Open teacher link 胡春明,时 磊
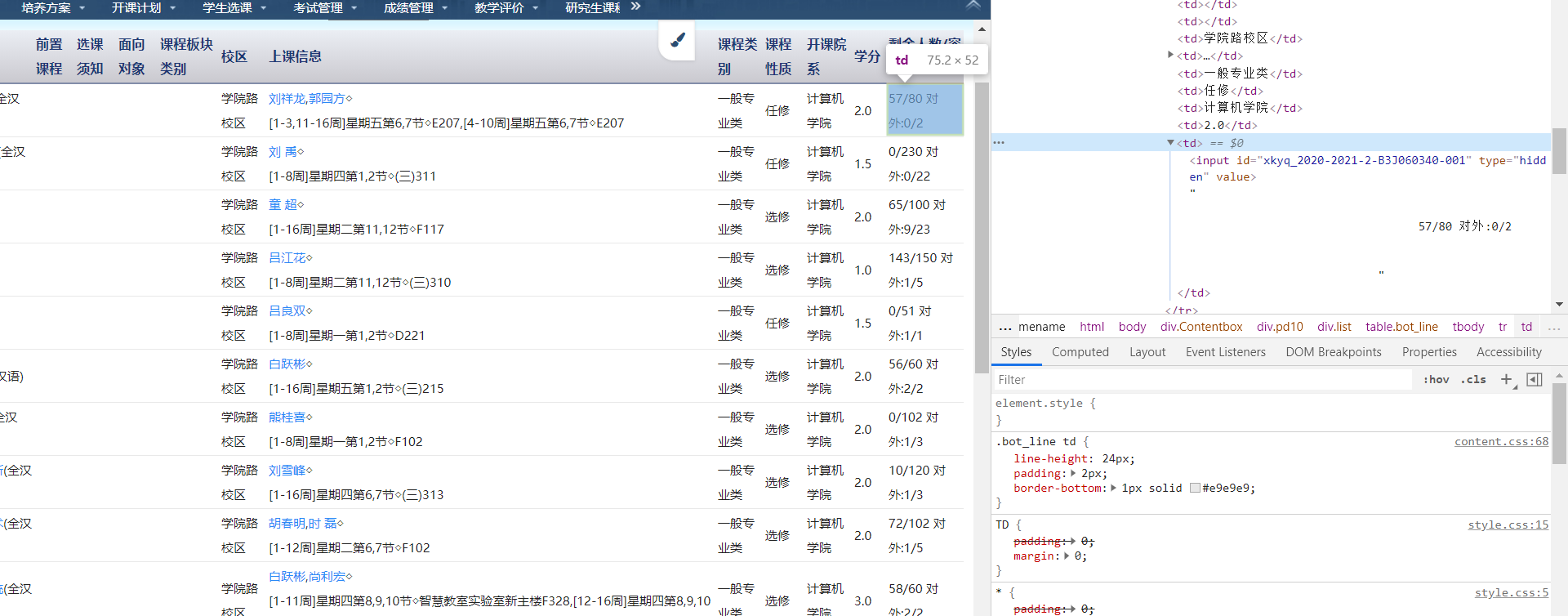 pyautogui.click(x=303, y=524)
